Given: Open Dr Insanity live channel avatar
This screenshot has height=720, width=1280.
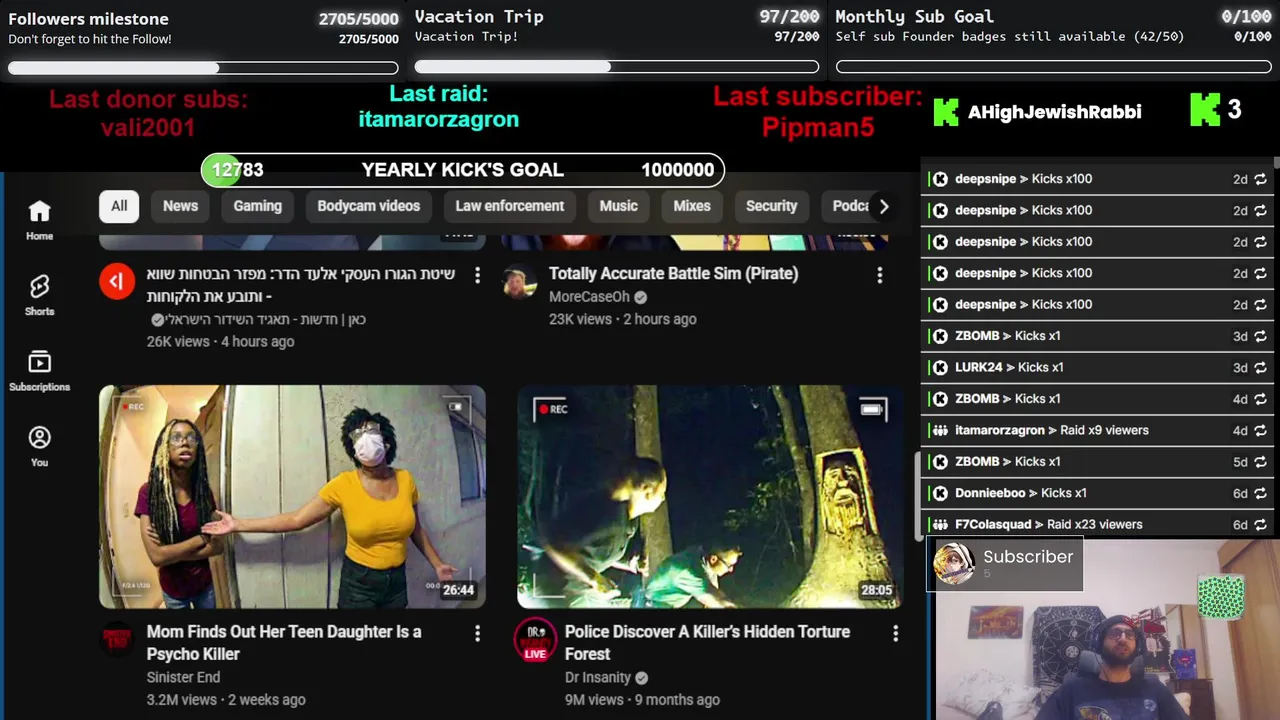Looking at the screenshot, I should click(x=535, y=640).
